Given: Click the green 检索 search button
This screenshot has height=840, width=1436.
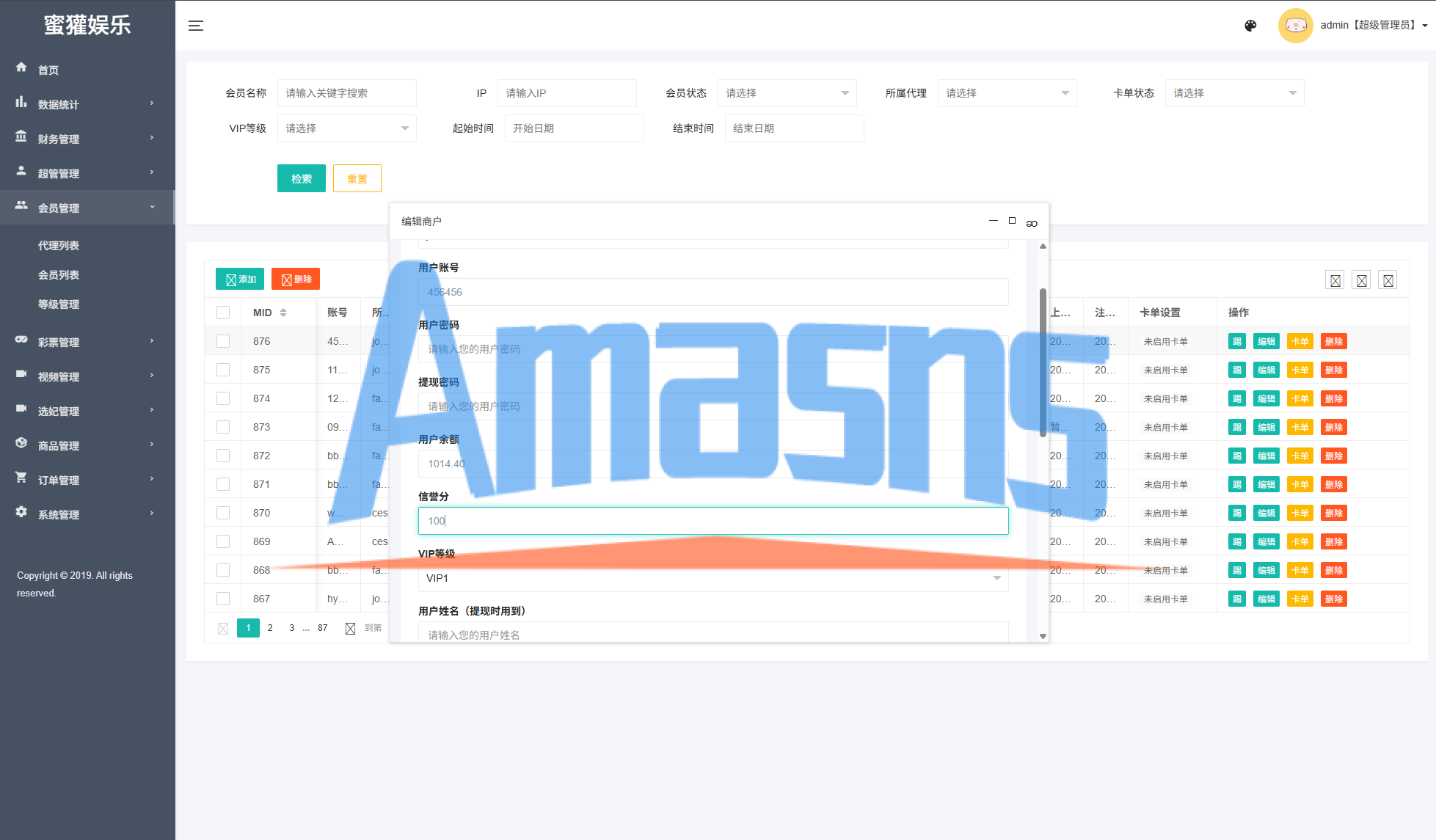Looking at the screenshot, I should (301, 178).
